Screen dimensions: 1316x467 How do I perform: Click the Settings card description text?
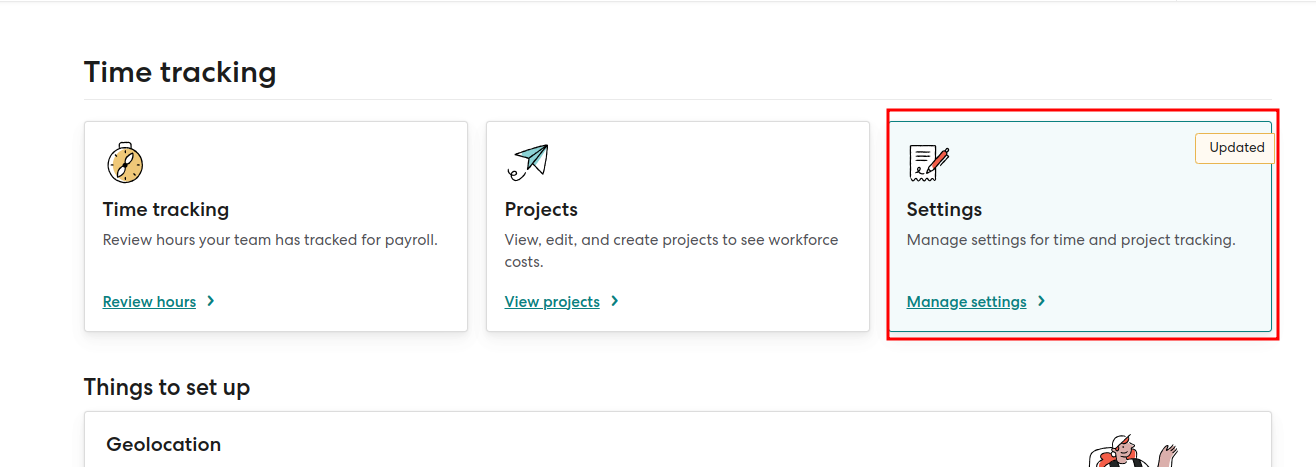pyautogui.click(x=1071, y=240)
